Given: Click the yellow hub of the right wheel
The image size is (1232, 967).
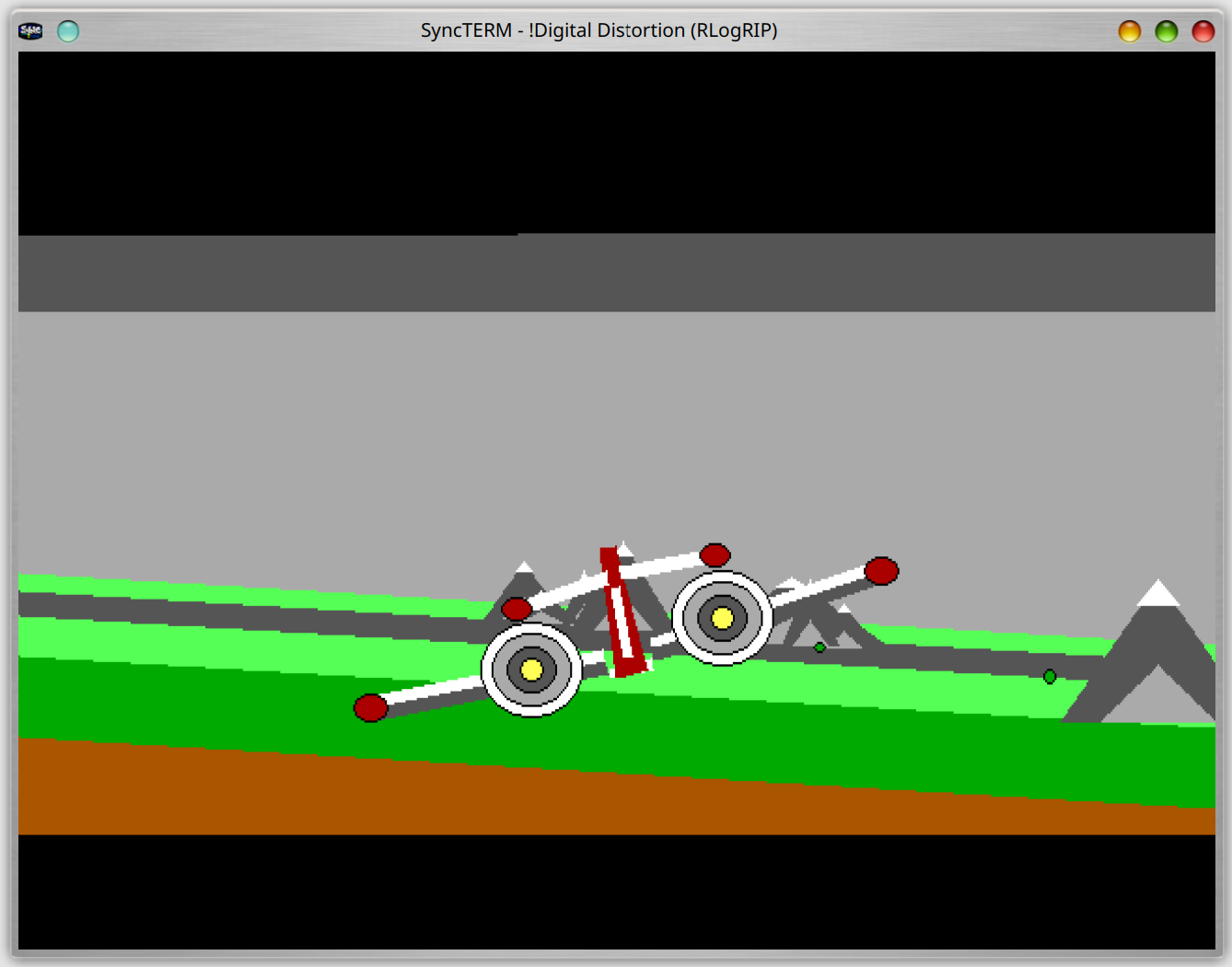Looking at the screenshot, I should pos(723,618).
